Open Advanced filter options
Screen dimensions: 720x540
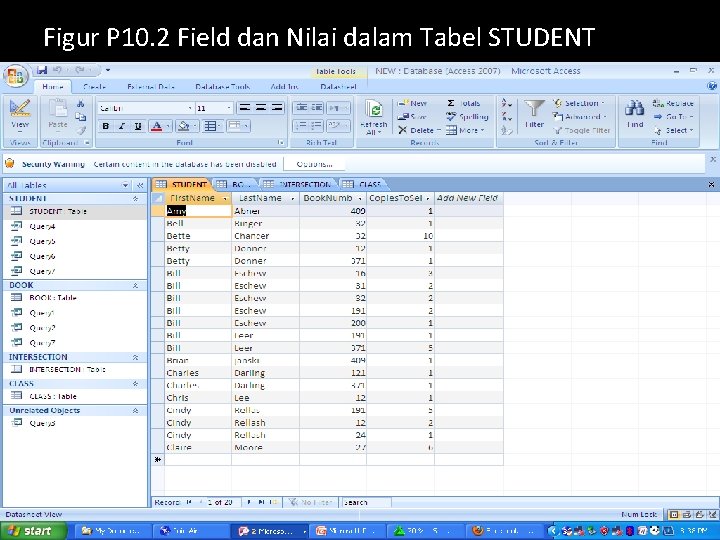[580, 117]
